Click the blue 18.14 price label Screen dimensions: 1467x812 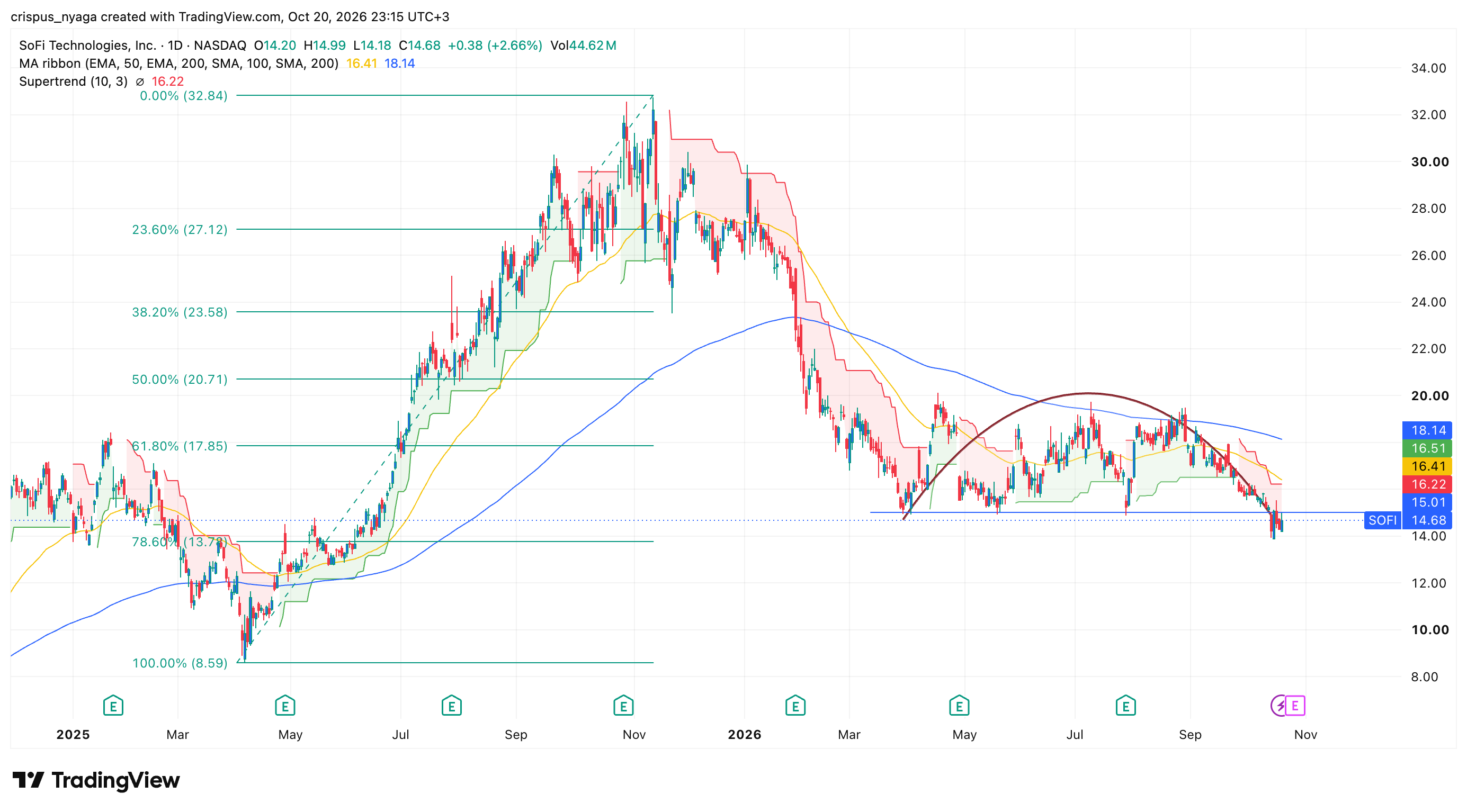(x=1428, y=430)
